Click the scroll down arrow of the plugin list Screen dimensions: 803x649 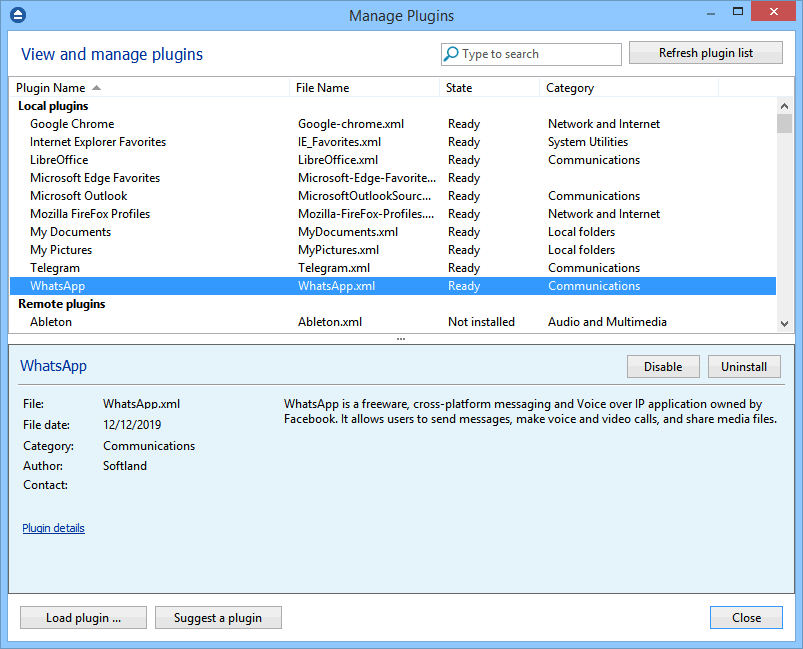pyautogui.click(x=784, y=323)
